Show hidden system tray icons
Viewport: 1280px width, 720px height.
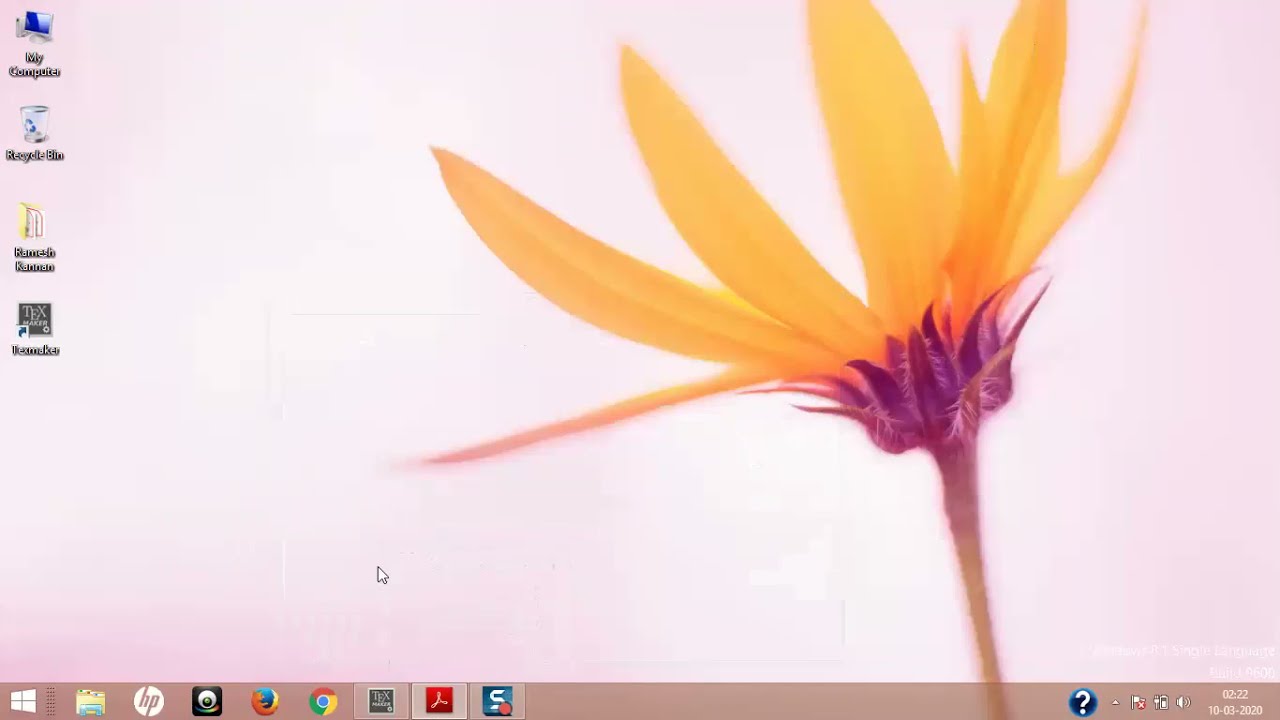[x=1115, y=702]
